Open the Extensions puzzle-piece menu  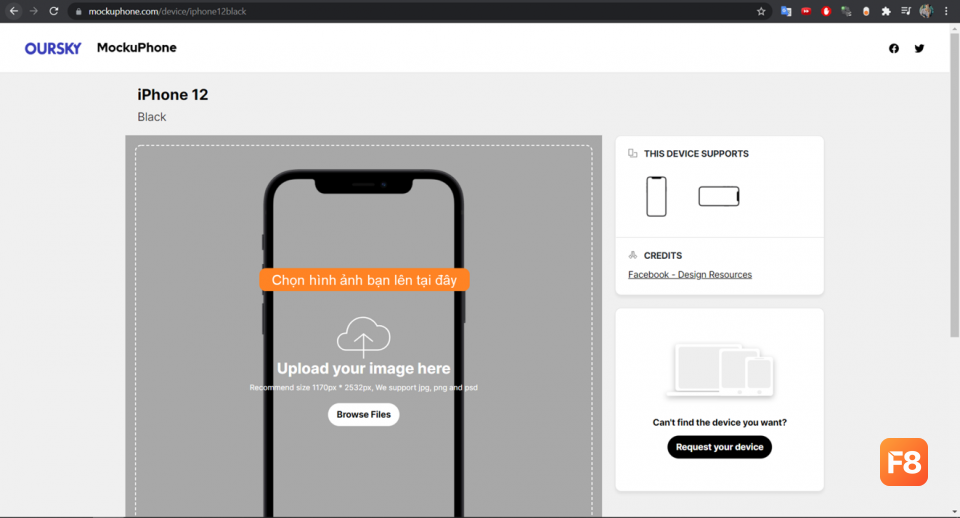(886, 11)
